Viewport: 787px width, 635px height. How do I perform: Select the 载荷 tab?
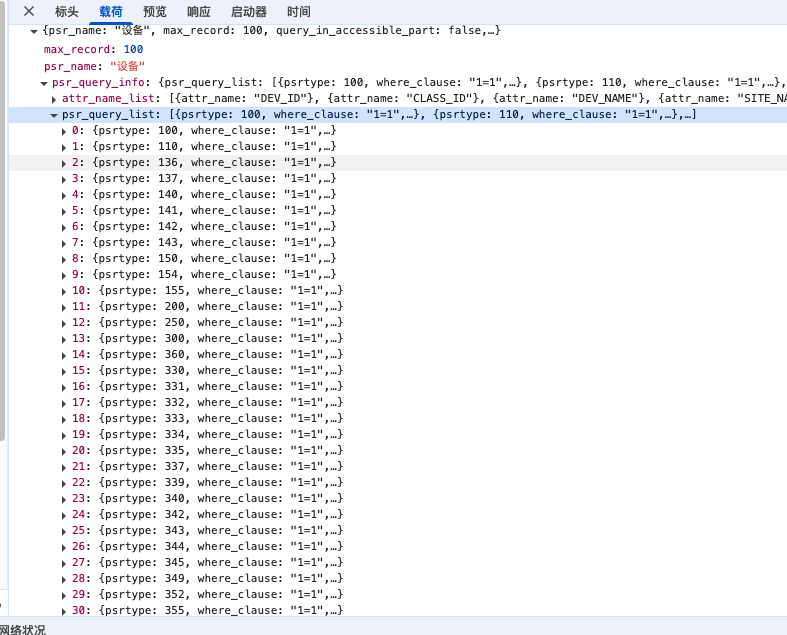click(x=111, y=12)
